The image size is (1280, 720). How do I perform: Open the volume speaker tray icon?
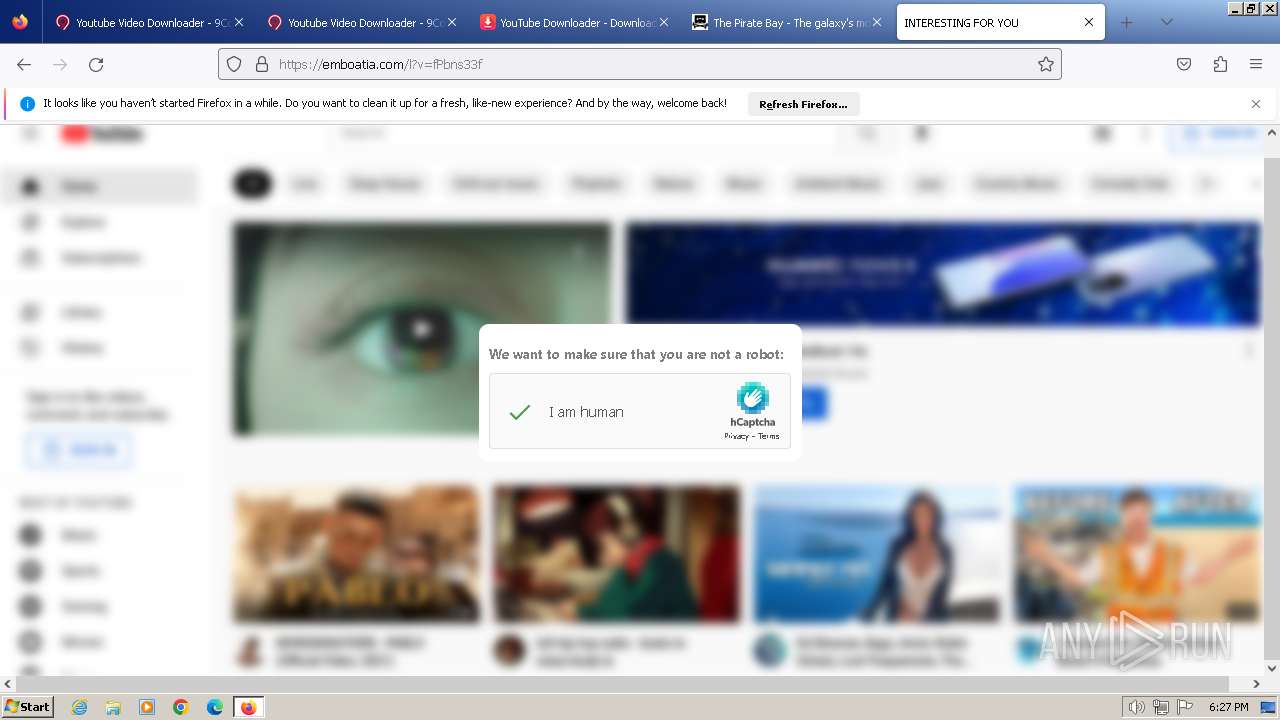[1137, 707]
